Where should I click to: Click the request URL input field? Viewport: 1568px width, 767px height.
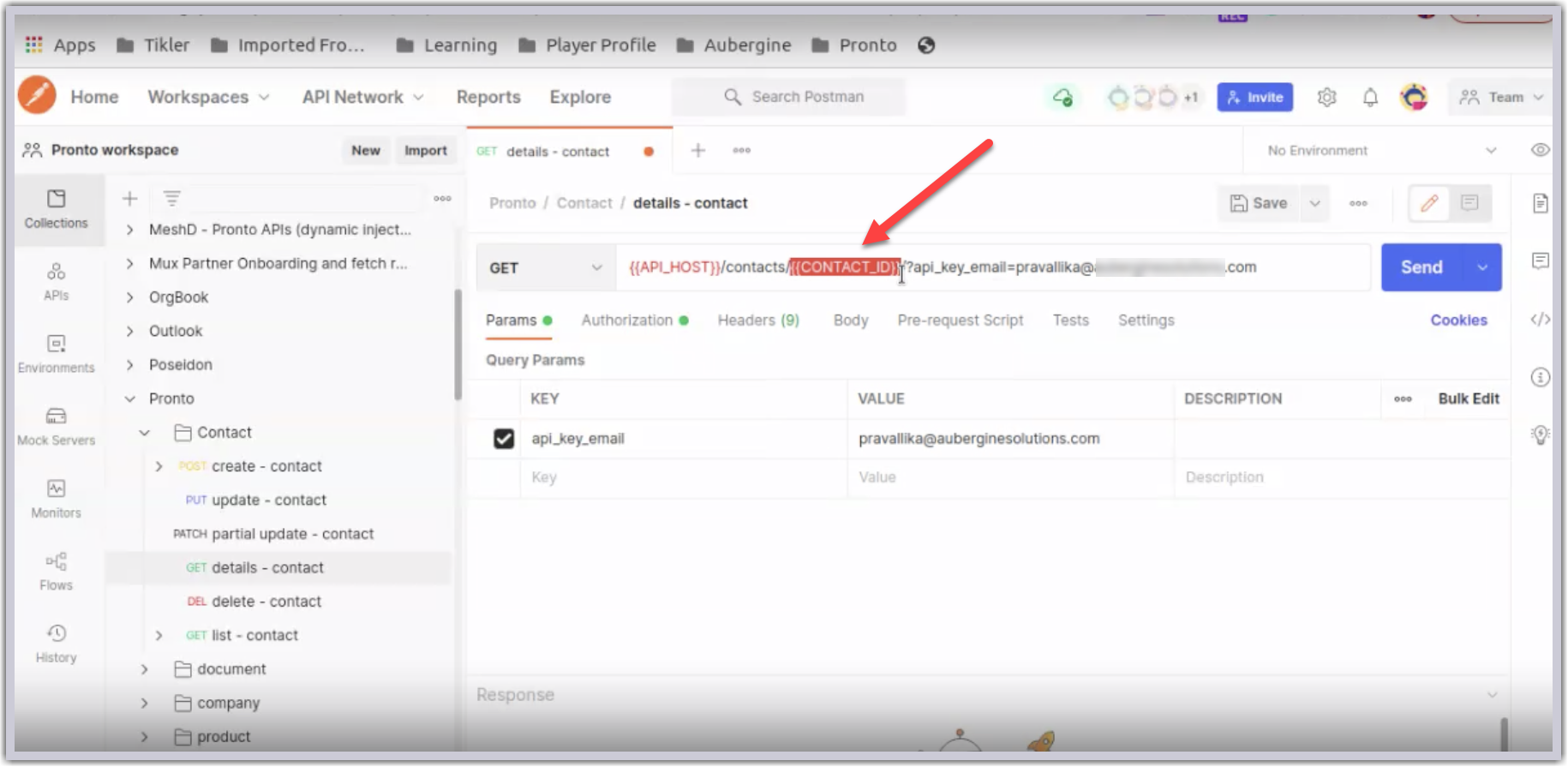pyautogui.click(x=992, y=267)
